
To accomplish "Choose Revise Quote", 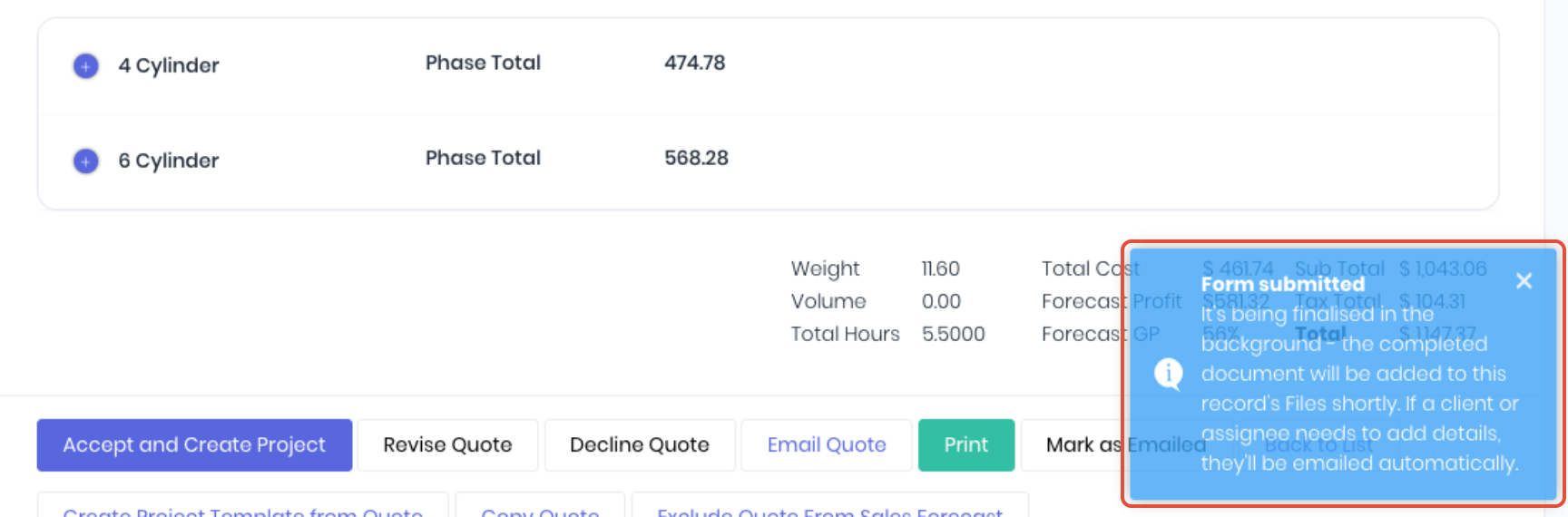I will [x=447, y=444].
